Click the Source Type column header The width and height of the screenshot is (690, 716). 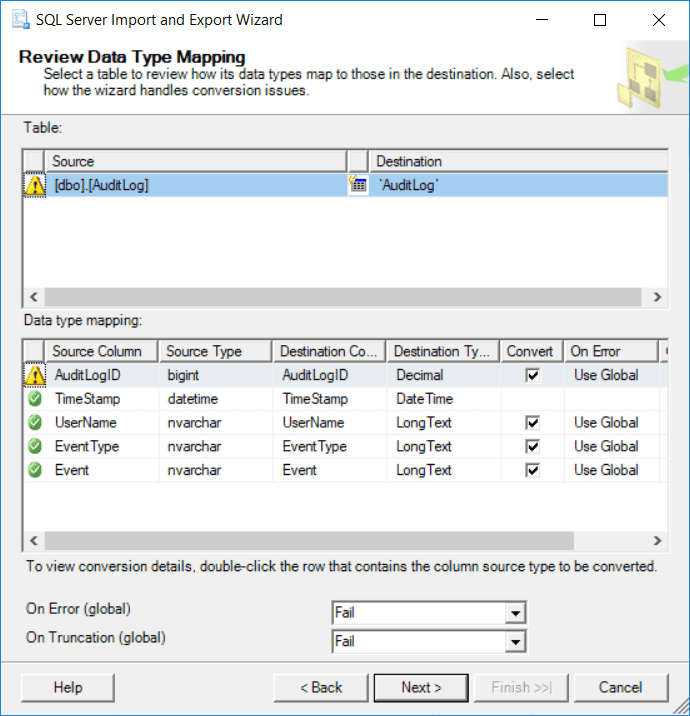[216, 351]
